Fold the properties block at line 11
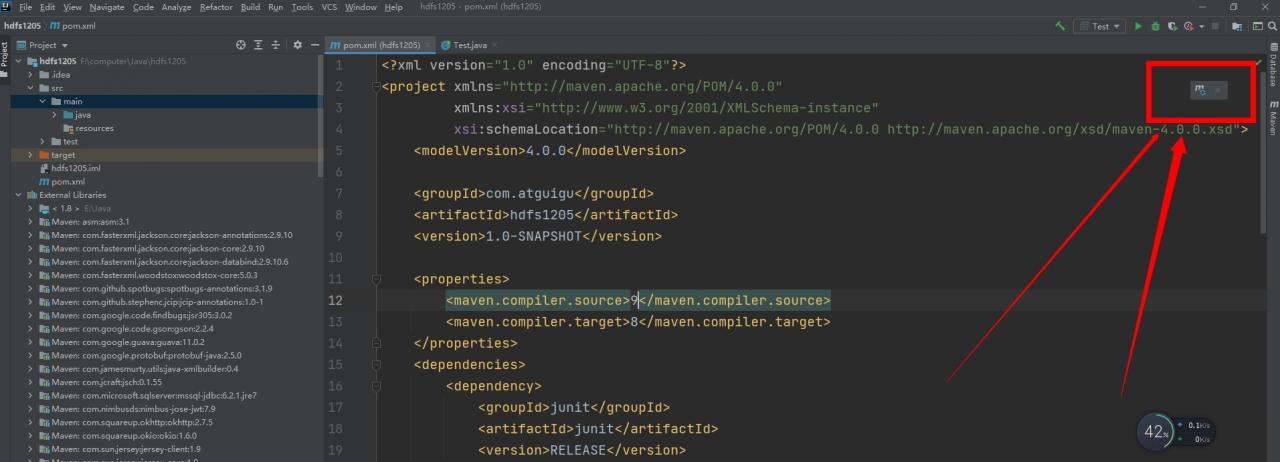 coord(376,279)
